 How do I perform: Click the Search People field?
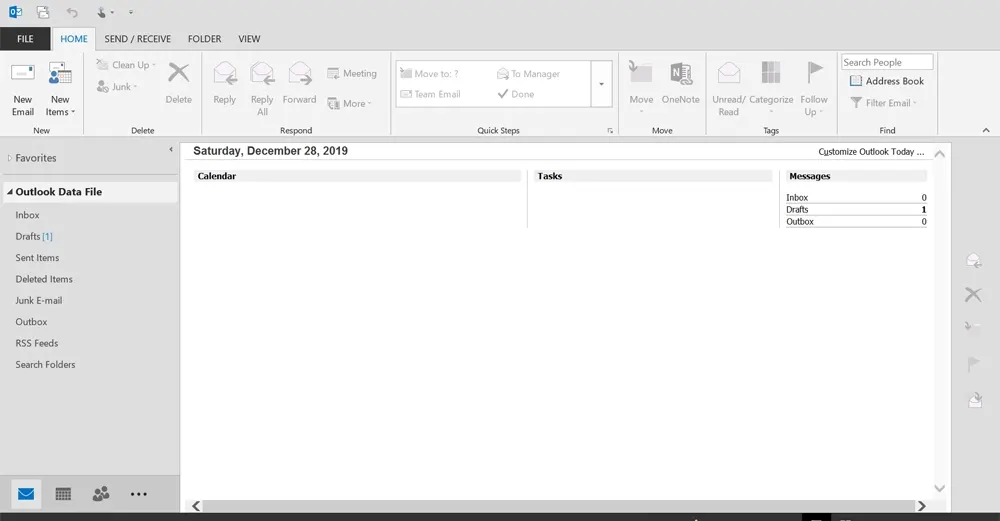[x=887, y=62]
